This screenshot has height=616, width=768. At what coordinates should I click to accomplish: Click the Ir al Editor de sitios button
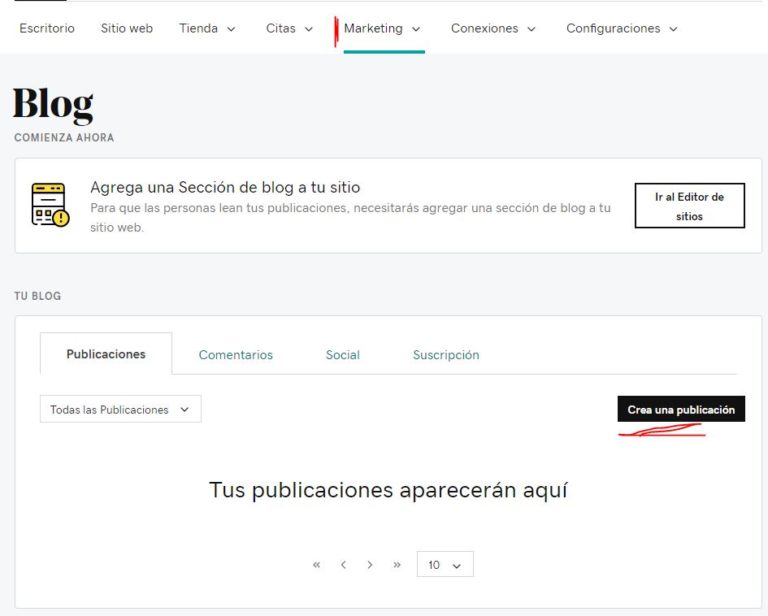pos(690,206)
